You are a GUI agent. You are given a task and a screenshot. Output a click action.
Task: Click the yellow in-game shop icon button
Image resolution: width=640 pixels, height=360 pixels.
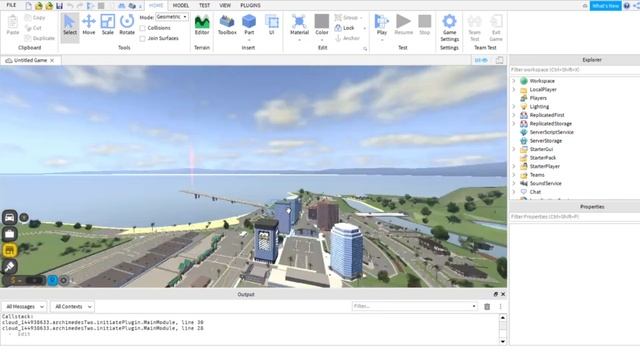(9, 250)
